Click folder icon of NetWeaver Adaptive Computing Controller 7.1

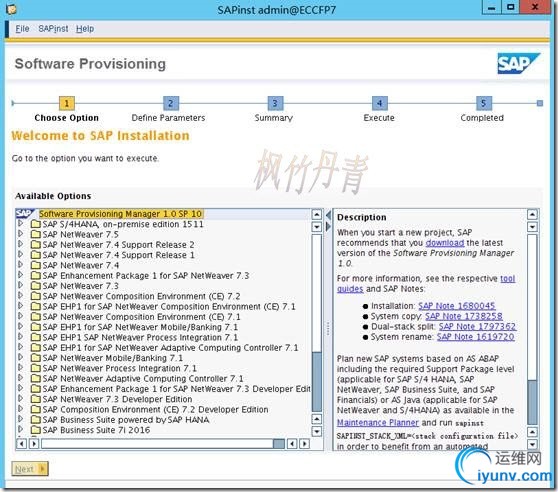36,379
